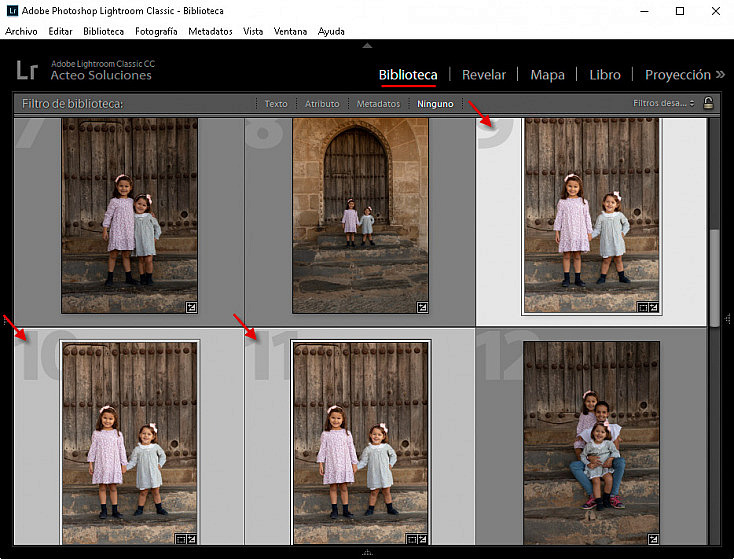
Task: Select photo 11 thumbnail in the grid
Action: [x=360, y=443]
